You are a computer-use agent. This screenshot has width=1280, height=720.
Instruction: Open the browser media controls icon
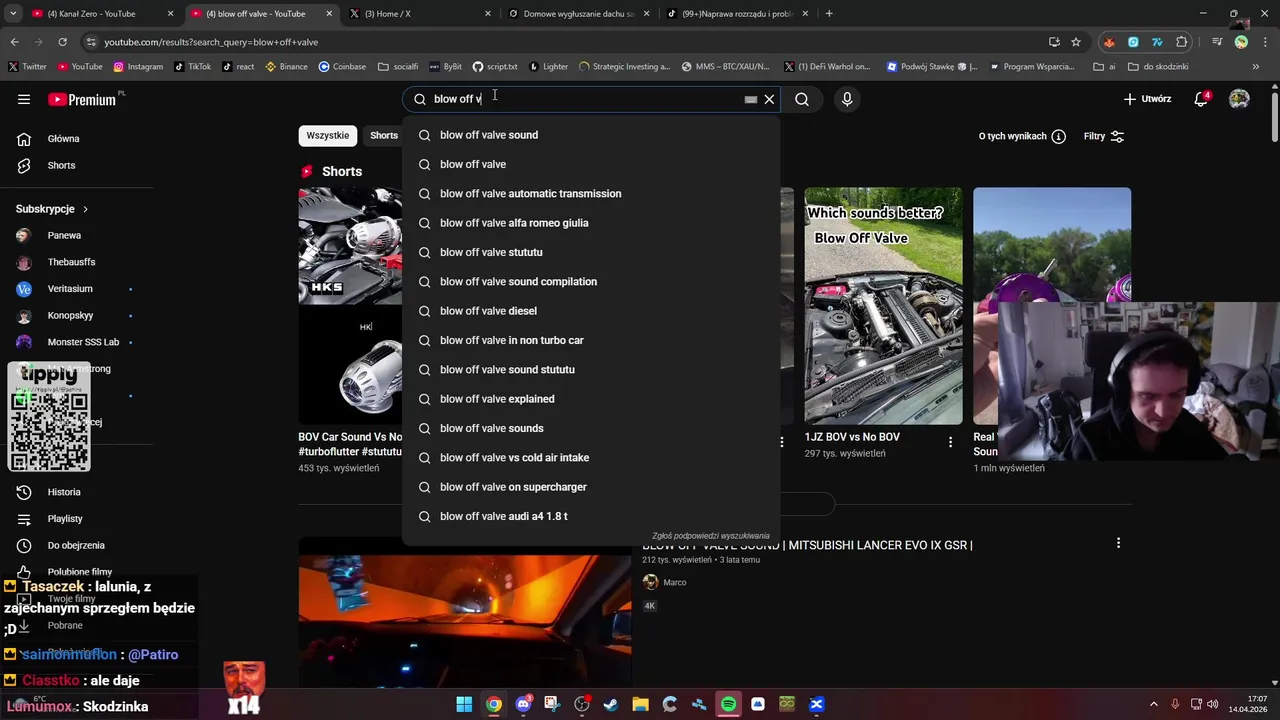coord(1217,42)
